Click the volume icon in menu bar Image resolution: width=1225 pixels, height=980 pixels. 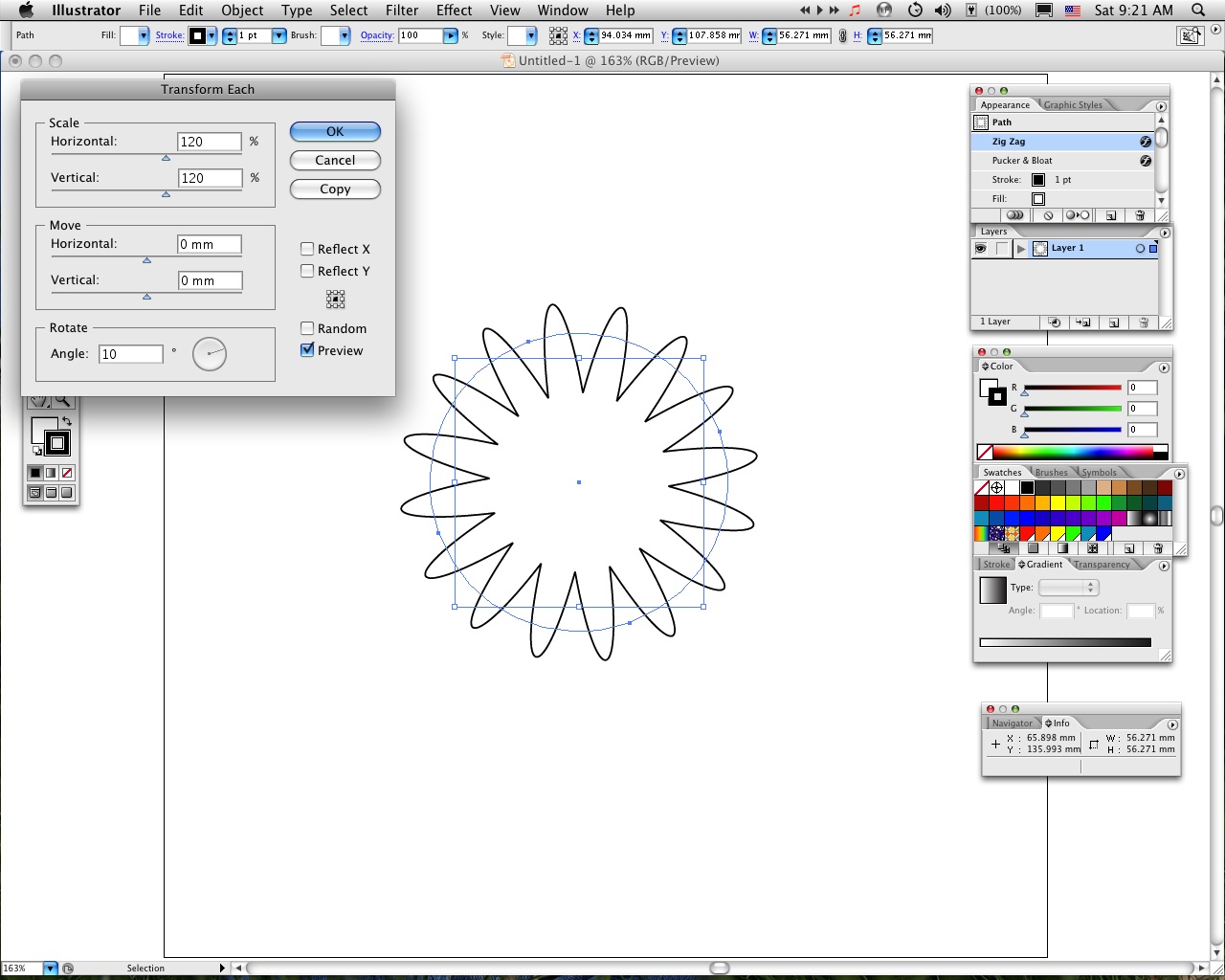point(944,11)
